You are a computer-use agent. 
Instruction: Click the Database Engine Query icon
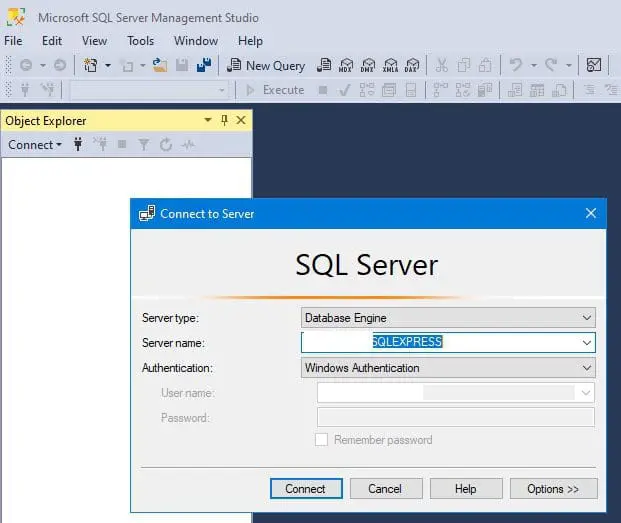click(x=324, y=65)
